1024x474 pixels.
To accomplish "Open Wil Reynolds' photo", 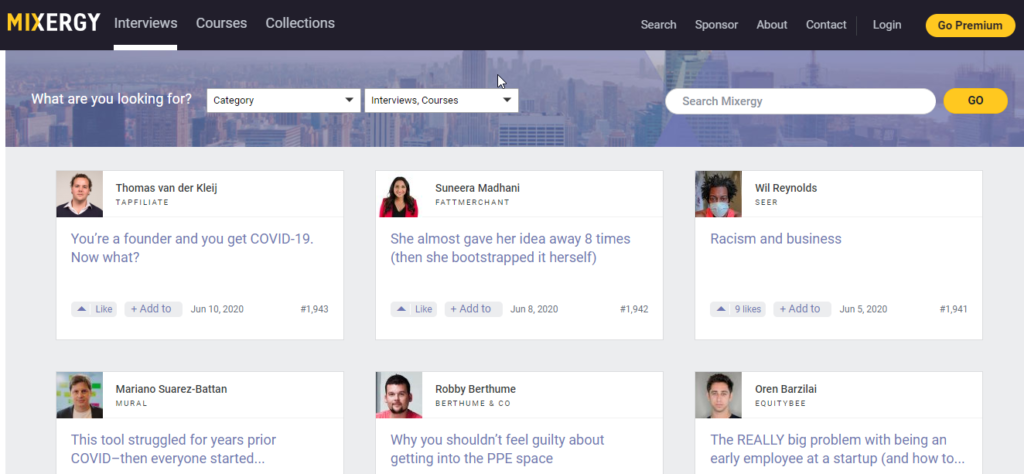I will [x=718, y=194].
